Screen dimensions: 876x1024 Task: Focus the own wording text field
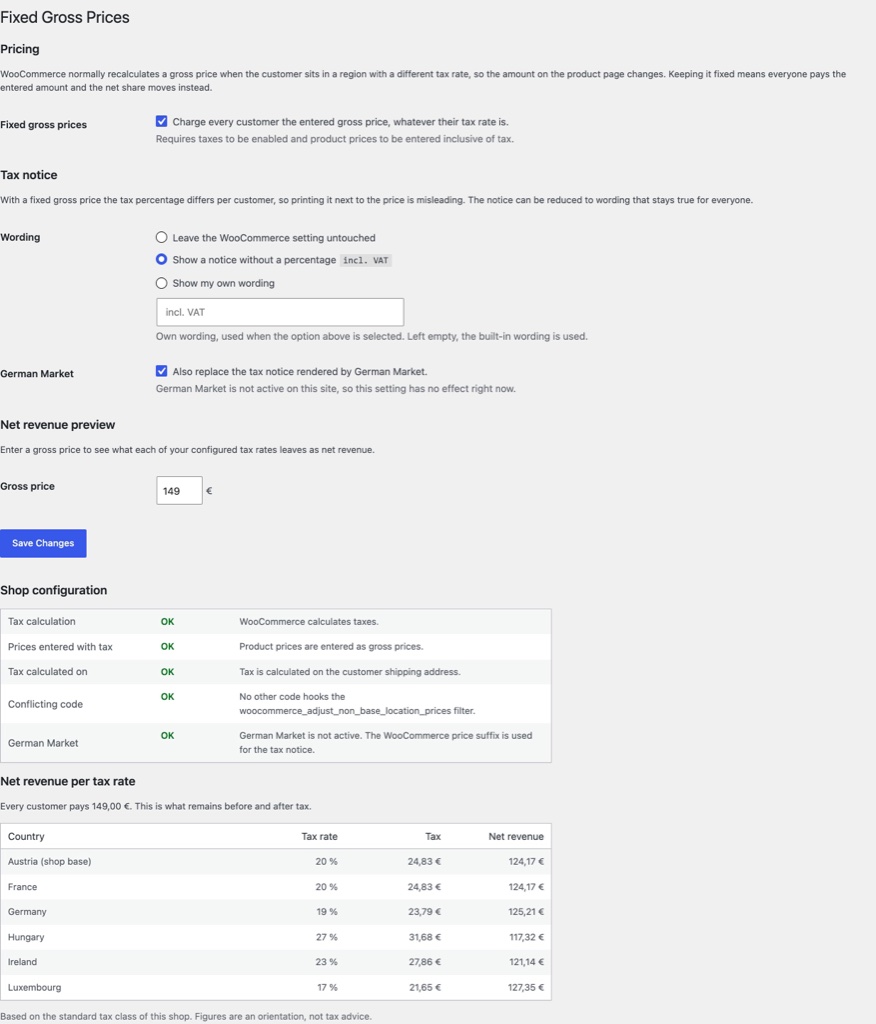[280, 312]
